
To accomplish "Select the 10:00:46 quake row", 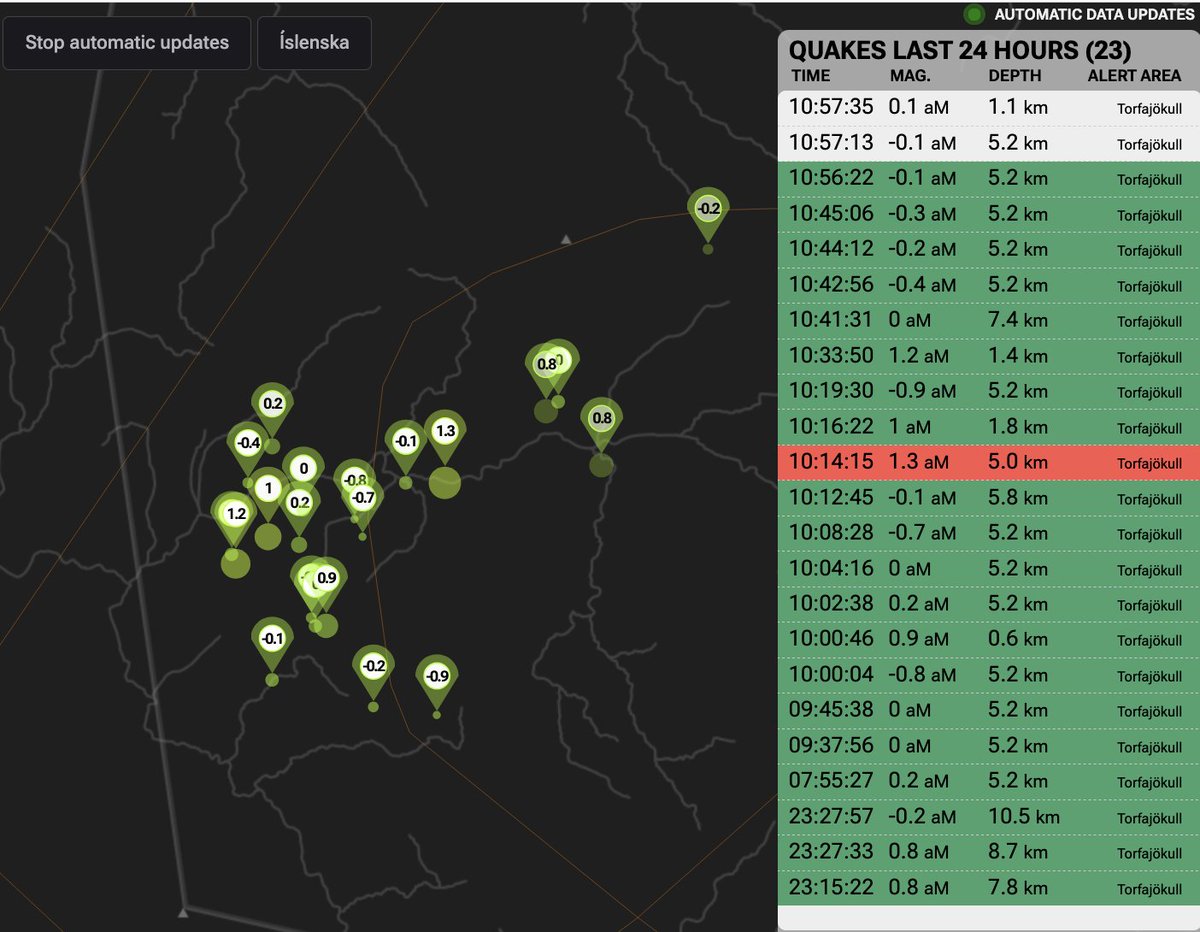I will point(987,639).
